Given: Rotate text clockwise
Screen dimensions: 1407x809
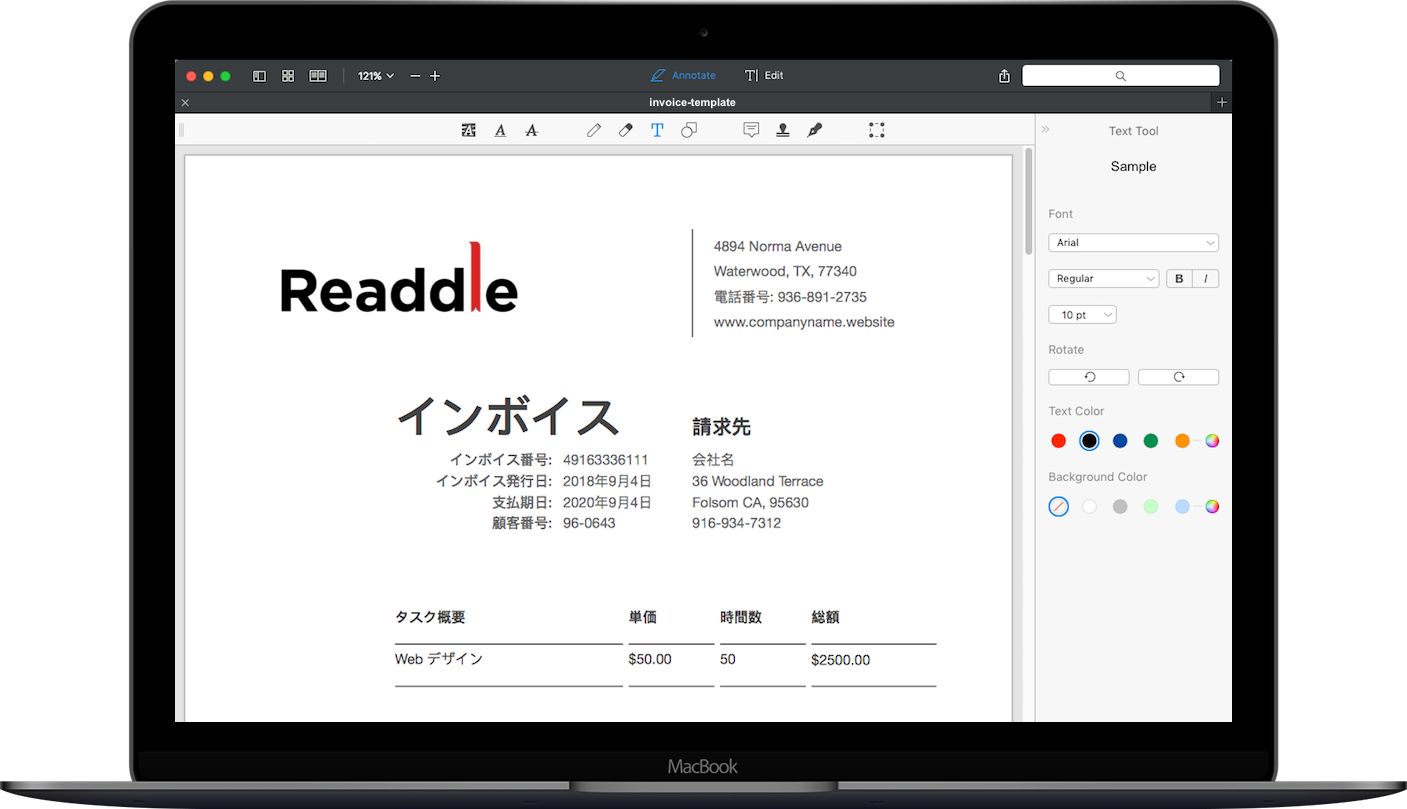Looking at the screenshot, I should 1178,377.
